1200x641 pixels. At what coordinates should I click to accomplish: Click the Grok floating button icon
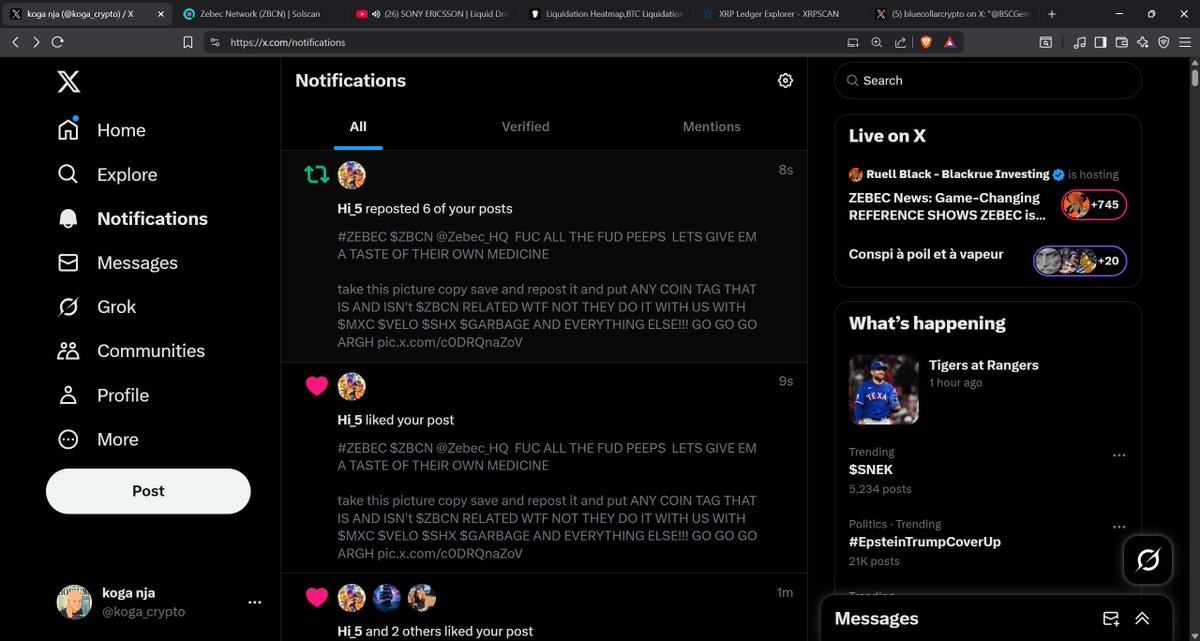1148,560
